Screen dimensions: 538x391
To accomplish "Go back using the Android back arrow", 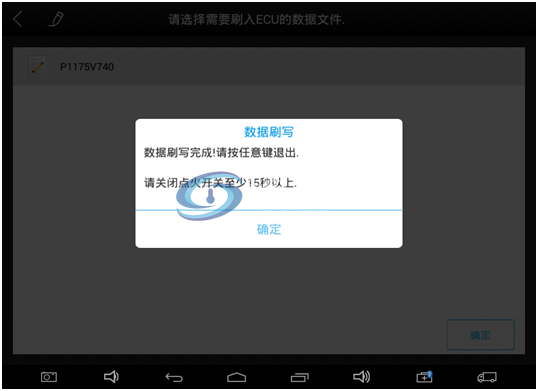I will (x=174, y=377).
